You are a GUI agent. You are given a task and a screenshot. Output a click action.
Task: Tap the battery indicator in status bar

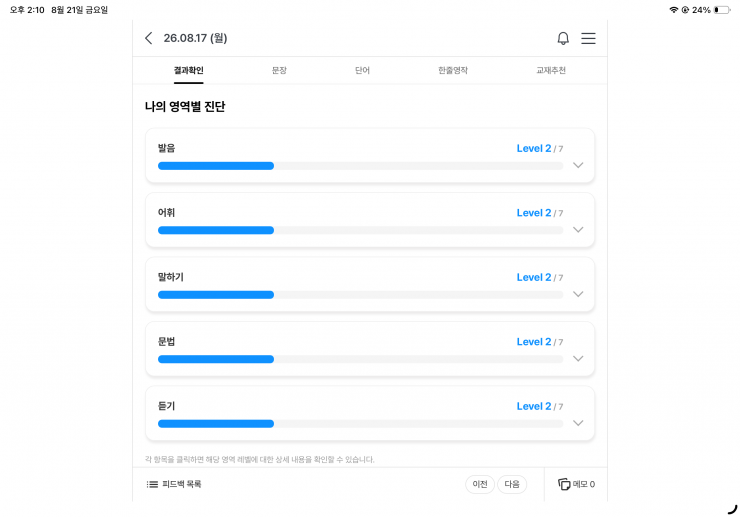pyautogui.click(x=722, y=10)
